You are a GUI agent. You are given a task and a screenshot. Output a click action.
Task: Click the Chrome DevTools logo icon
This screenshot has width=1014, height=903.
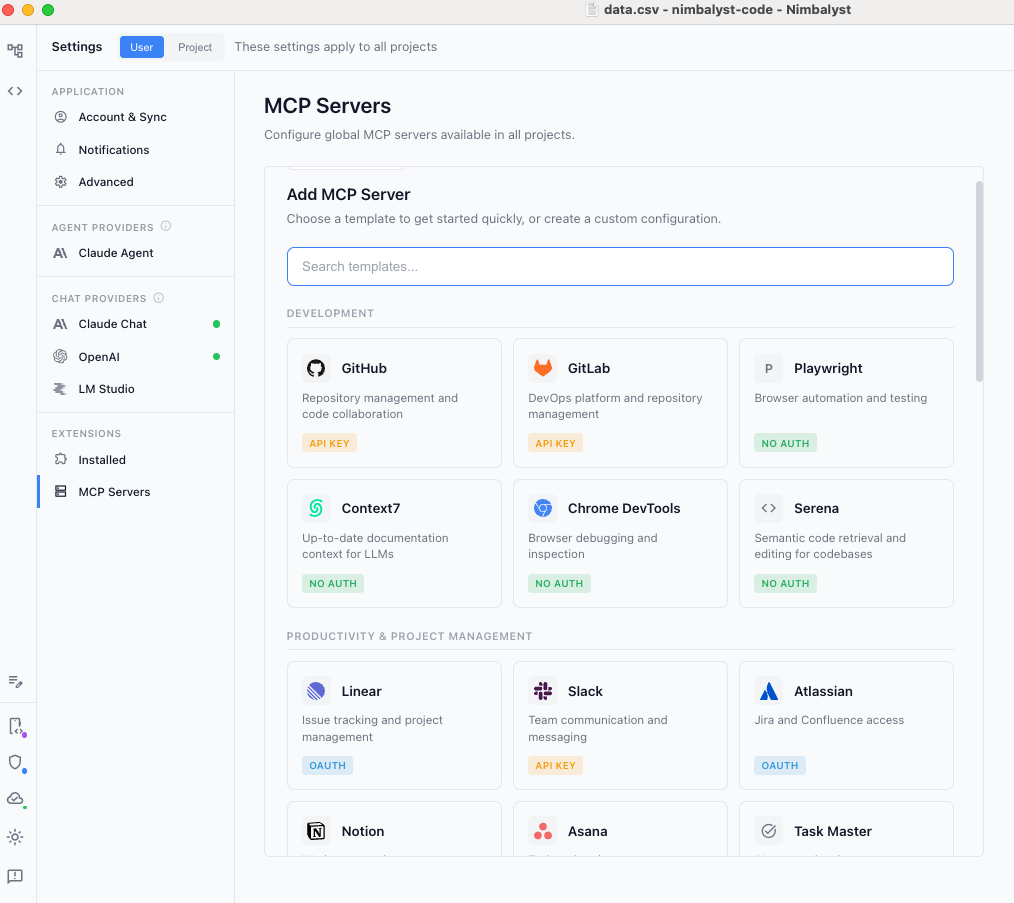coord(543,508)
